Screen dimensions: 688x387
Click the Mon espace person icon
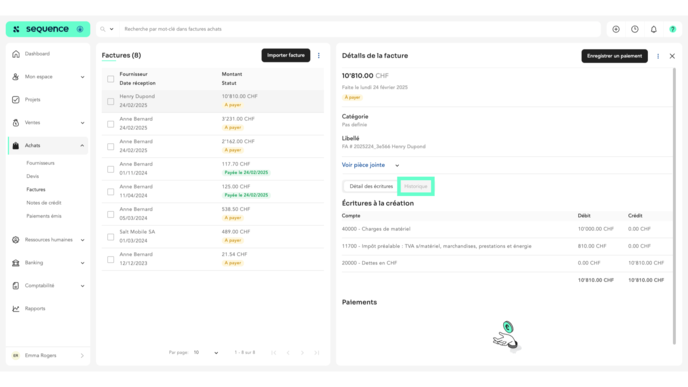(16, 77)
